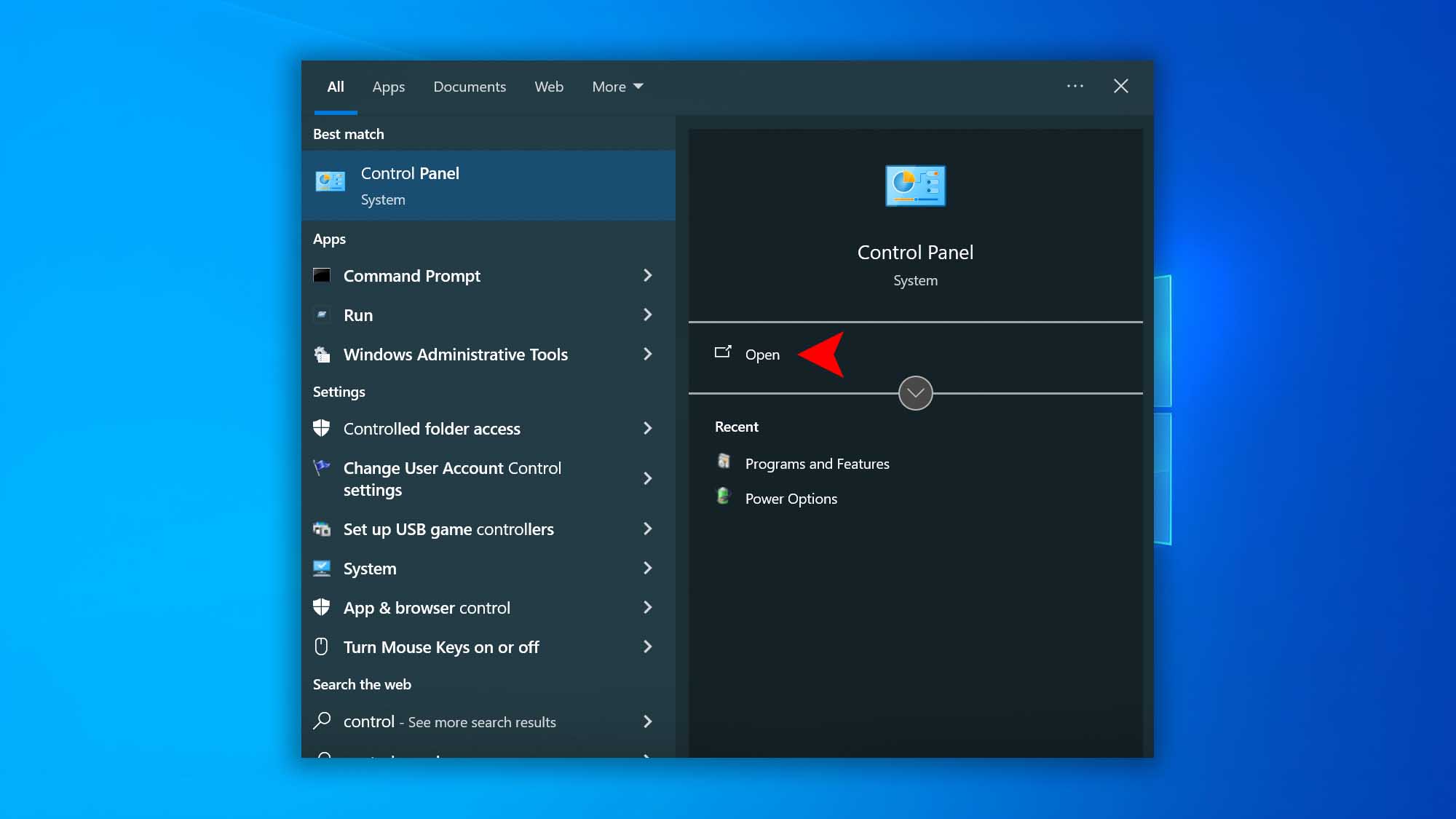The image size is (1456, 819).
Task: Open recent item Programs and Features
Action: pyautogui.click(x=817, y=464)
